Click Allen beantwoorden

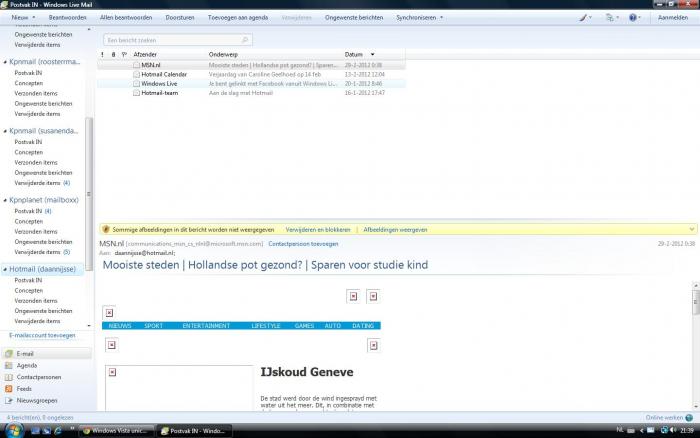point(126,18)
